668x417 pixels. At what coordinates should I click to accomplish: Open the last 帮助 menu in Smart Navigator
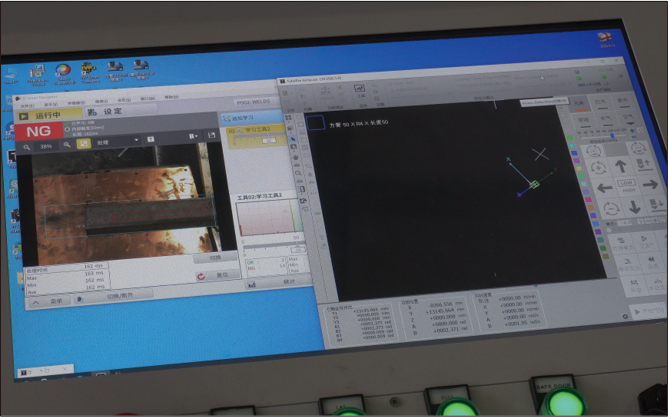[171, 97]
